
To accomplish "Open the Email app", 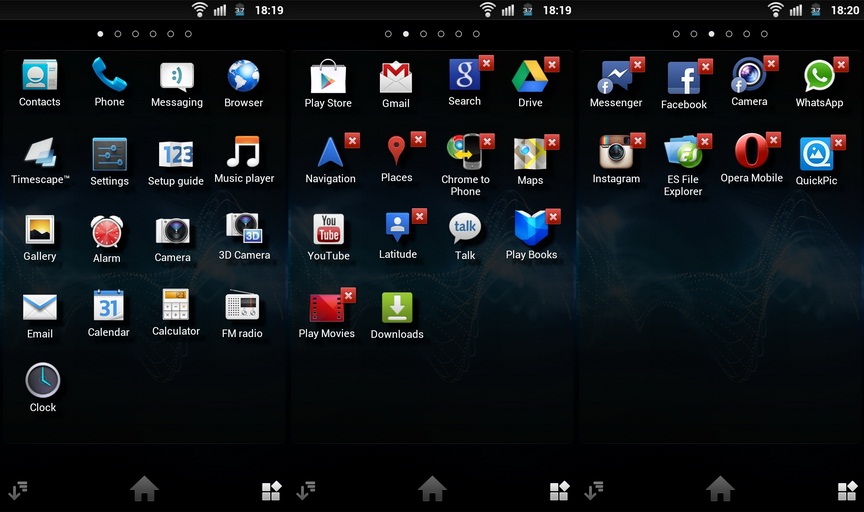I will (40, 307).
